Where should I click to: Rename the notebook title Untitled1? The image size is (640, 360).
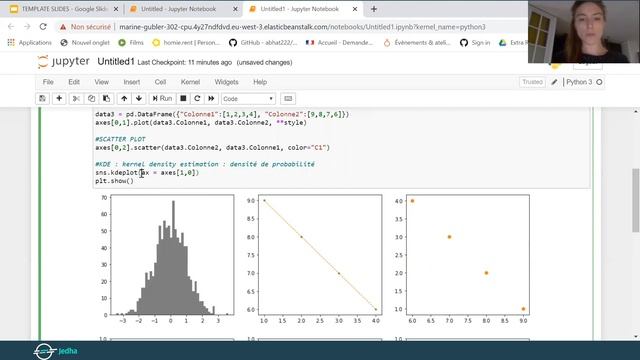pyautogui.click(x=116, y=62)
